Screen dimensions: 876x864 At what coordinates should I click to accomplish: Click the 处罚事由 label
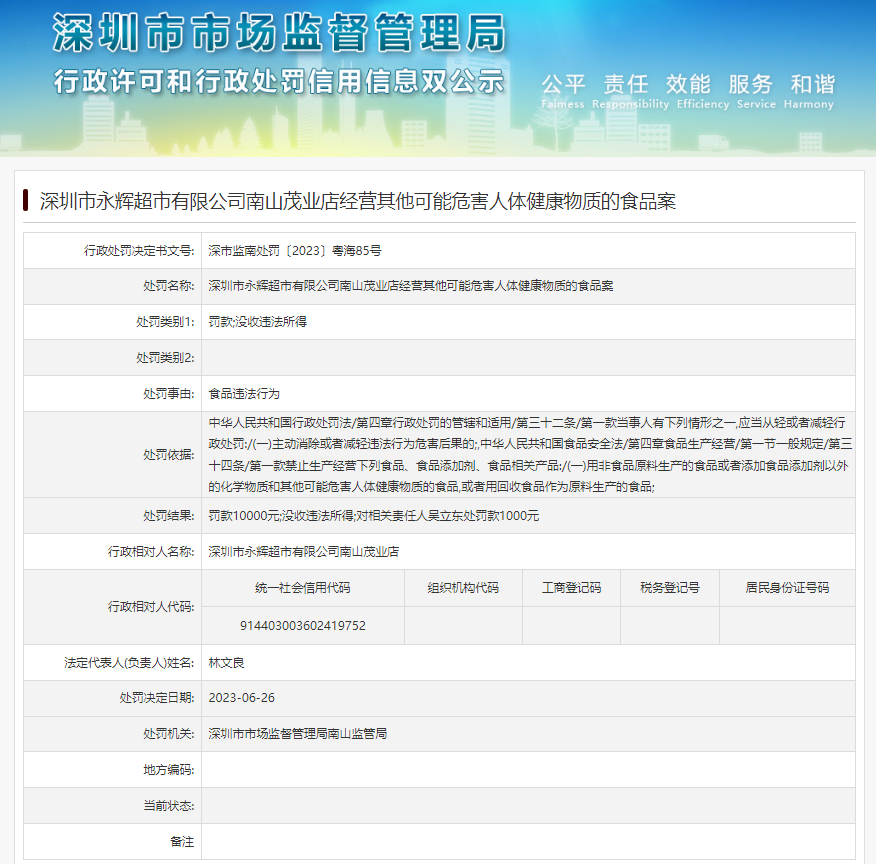(169, 394)
